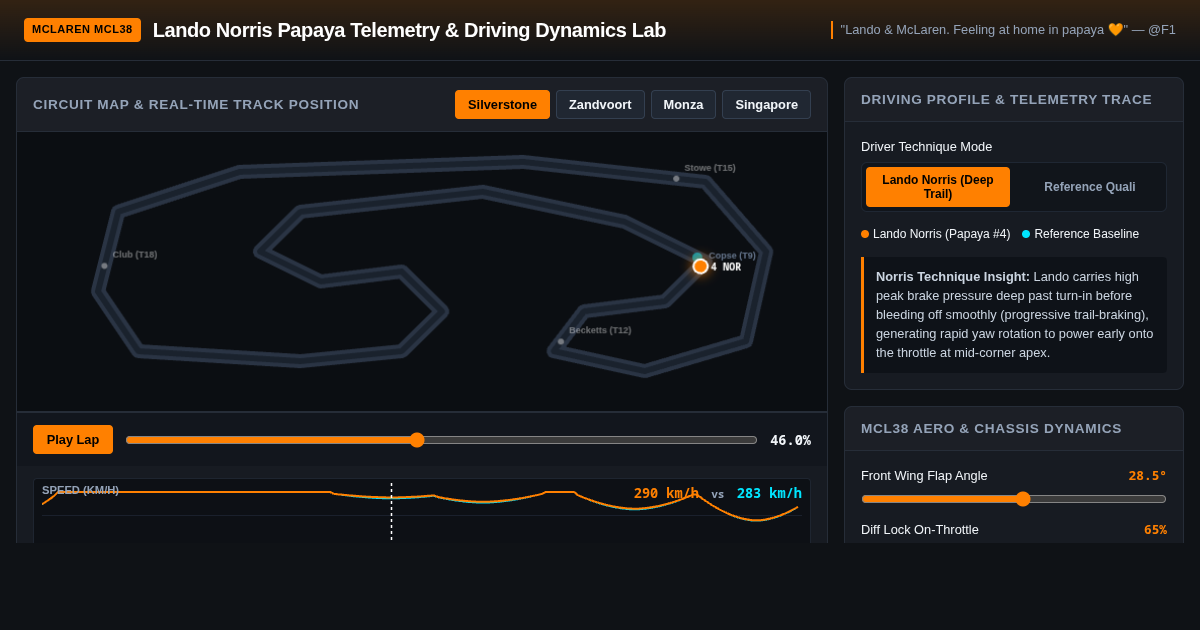The width and height of the screenshot is (1200, 630).
Task: Switch to the Zandvoort circuit
Action: coord(600,104)
